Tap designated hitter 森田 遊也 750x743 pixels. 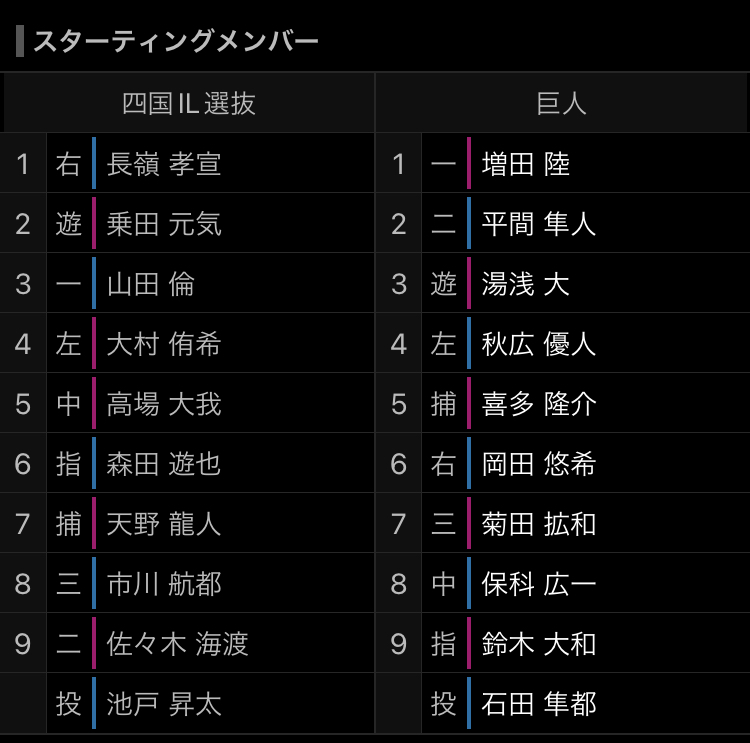pos(164,464)
